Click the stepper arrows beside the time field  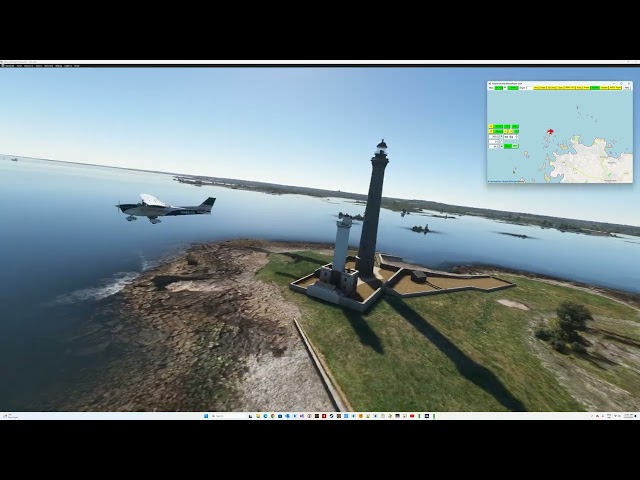(x=517, y=137)
